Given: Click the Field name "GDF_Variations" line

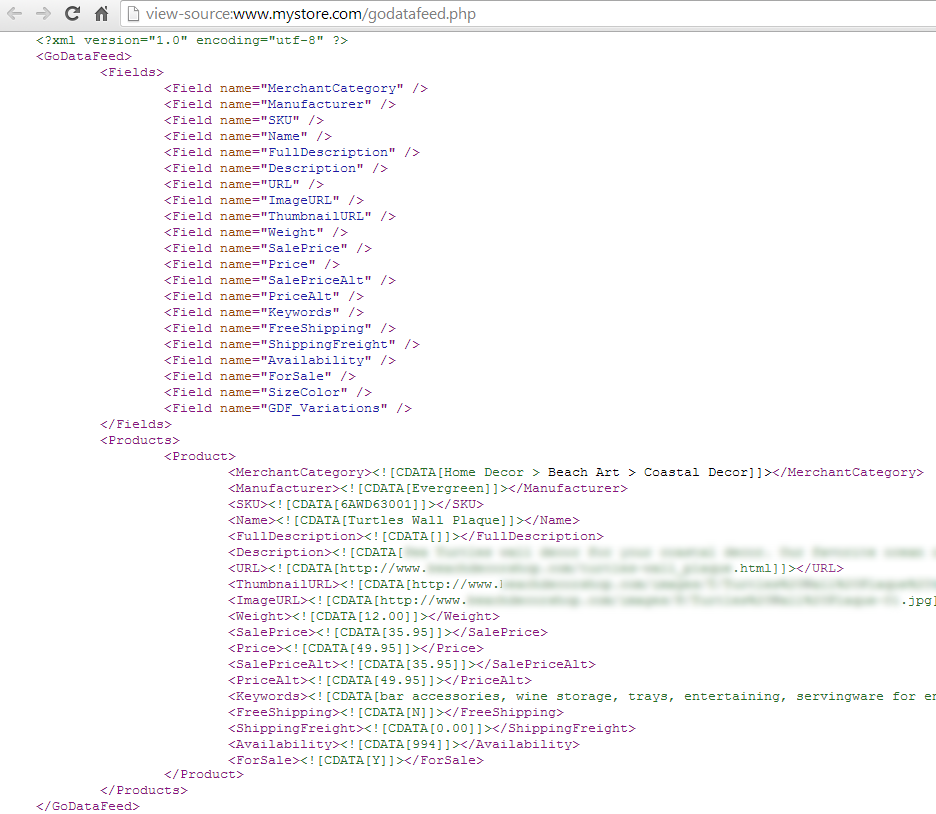Looking at the screenshot, I should (288, 408).
